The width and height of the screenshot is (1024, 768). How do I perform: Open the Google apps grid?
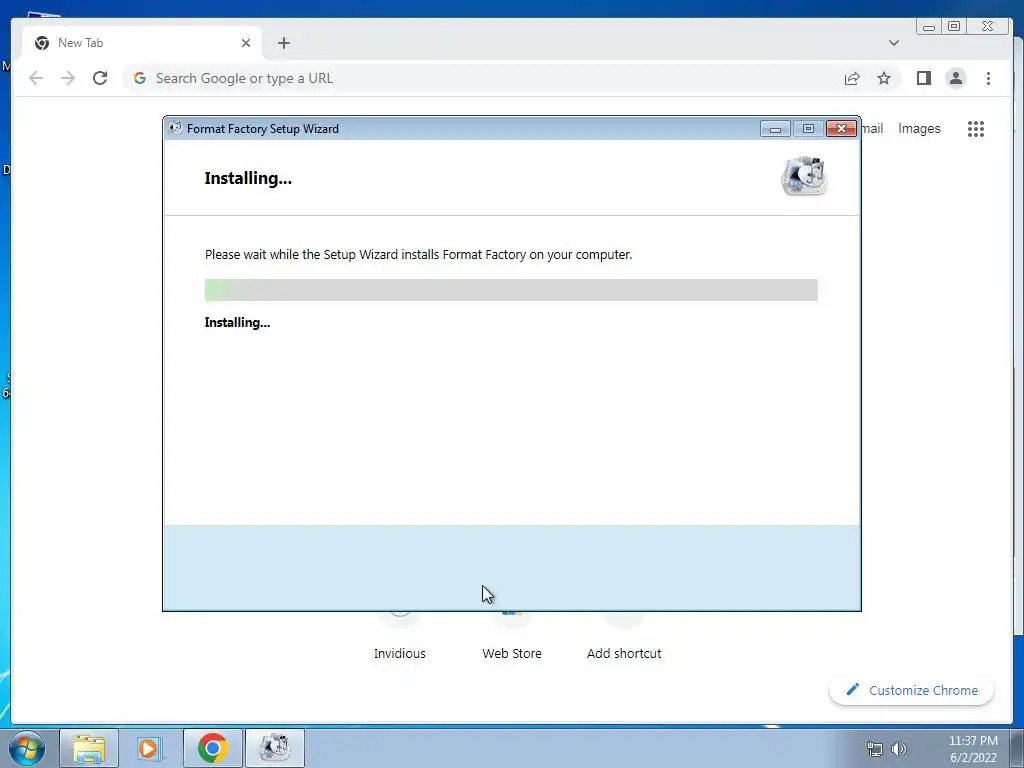(976, 129)
